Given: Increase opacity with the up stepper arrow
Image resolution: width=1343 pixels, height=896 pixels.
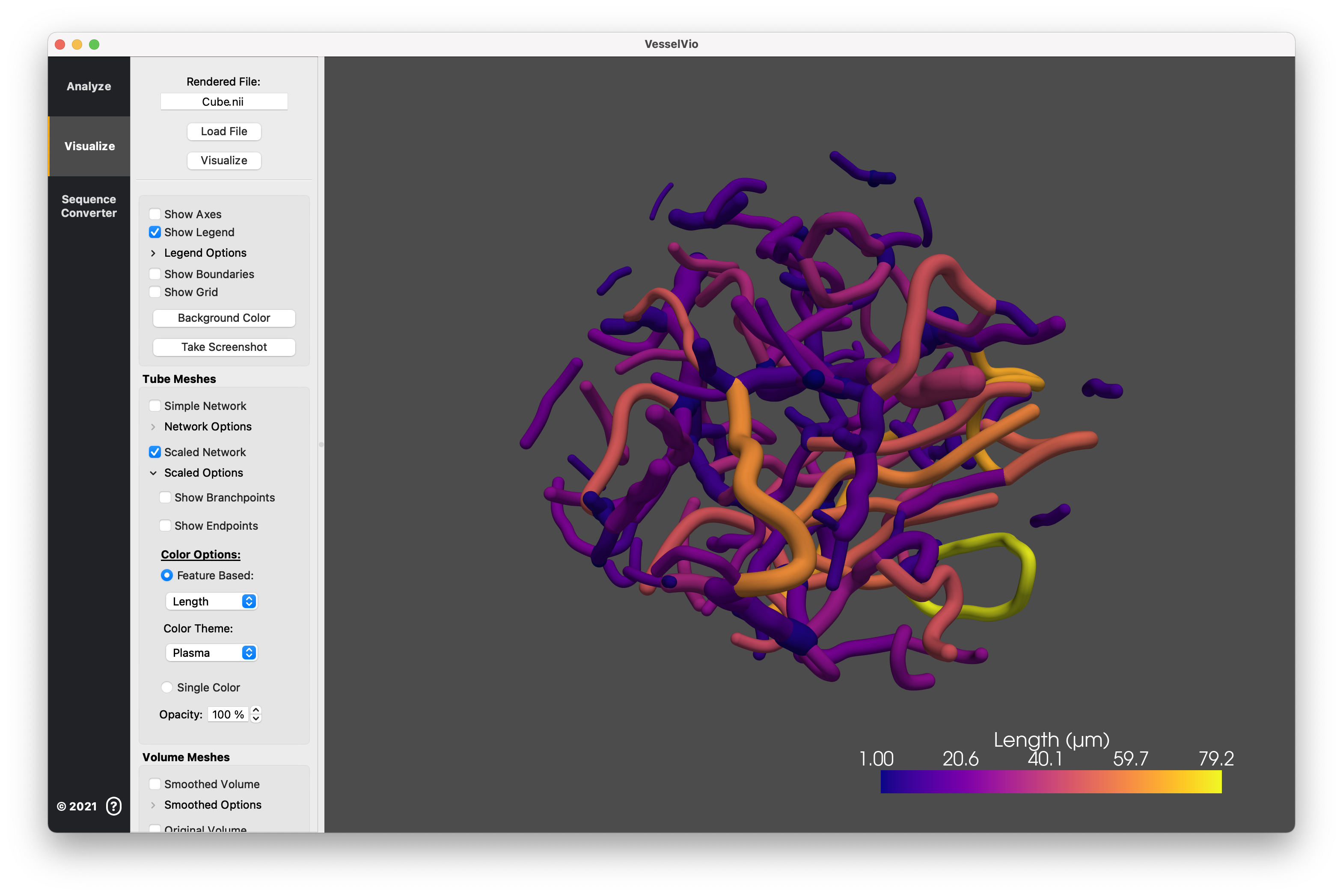Looking at the screenshot, I should click(256, 710).
